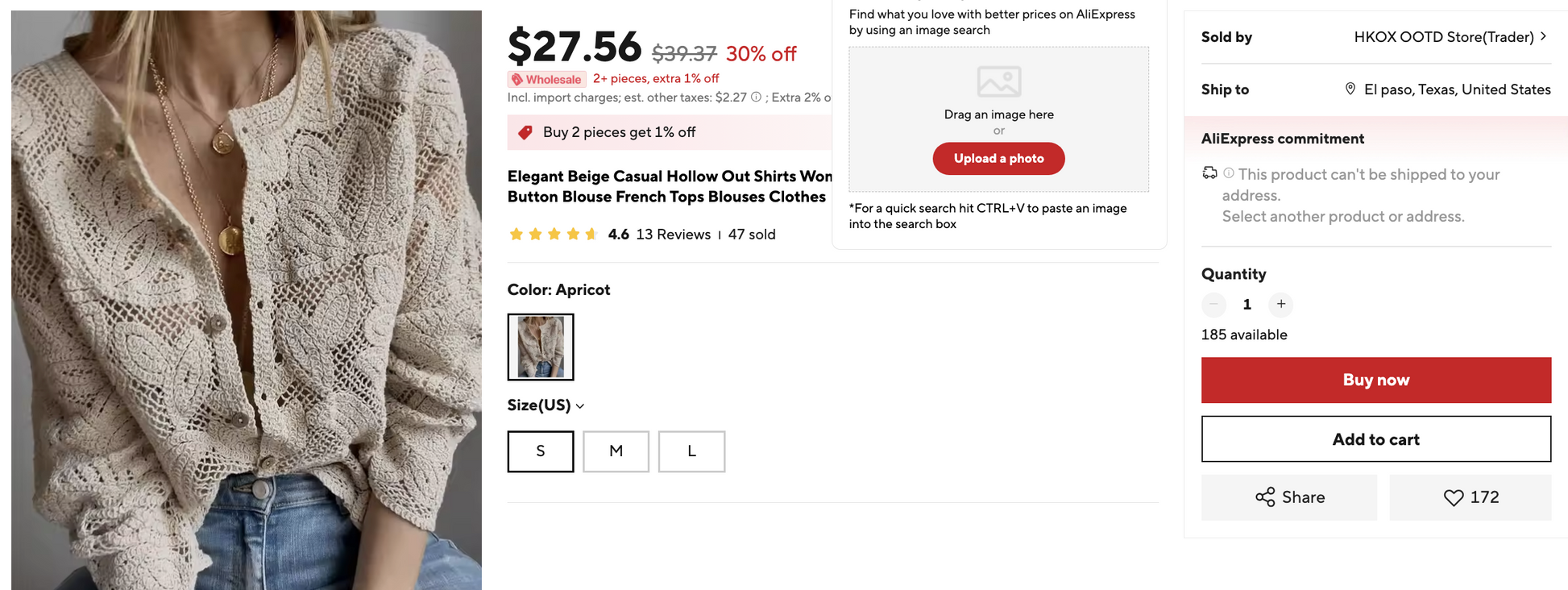
Task: Click the image placeholder icon in drop zone
Action: coord(999,81)
